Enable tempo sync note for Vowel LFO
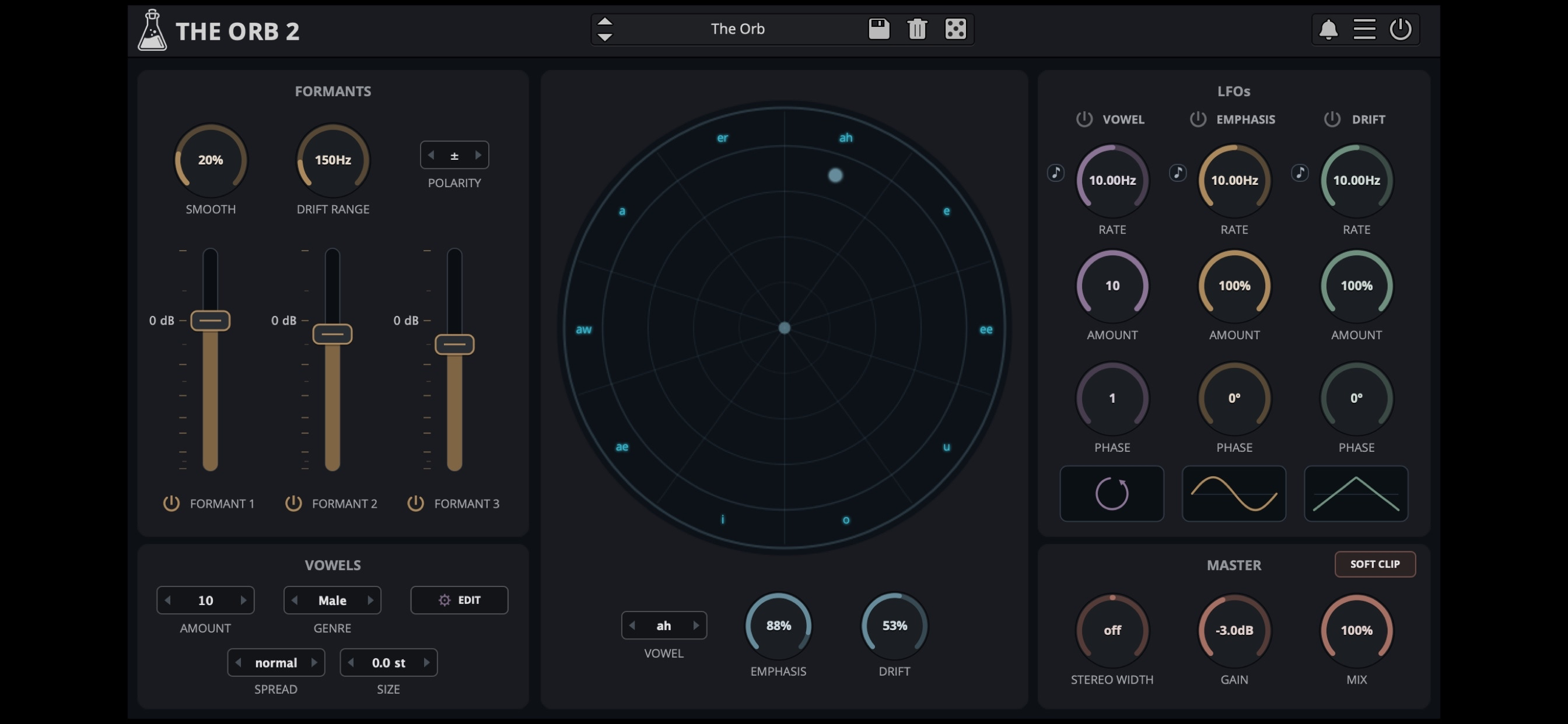The height and width of the screenshot is (724, 1568). coord(1055,173)
